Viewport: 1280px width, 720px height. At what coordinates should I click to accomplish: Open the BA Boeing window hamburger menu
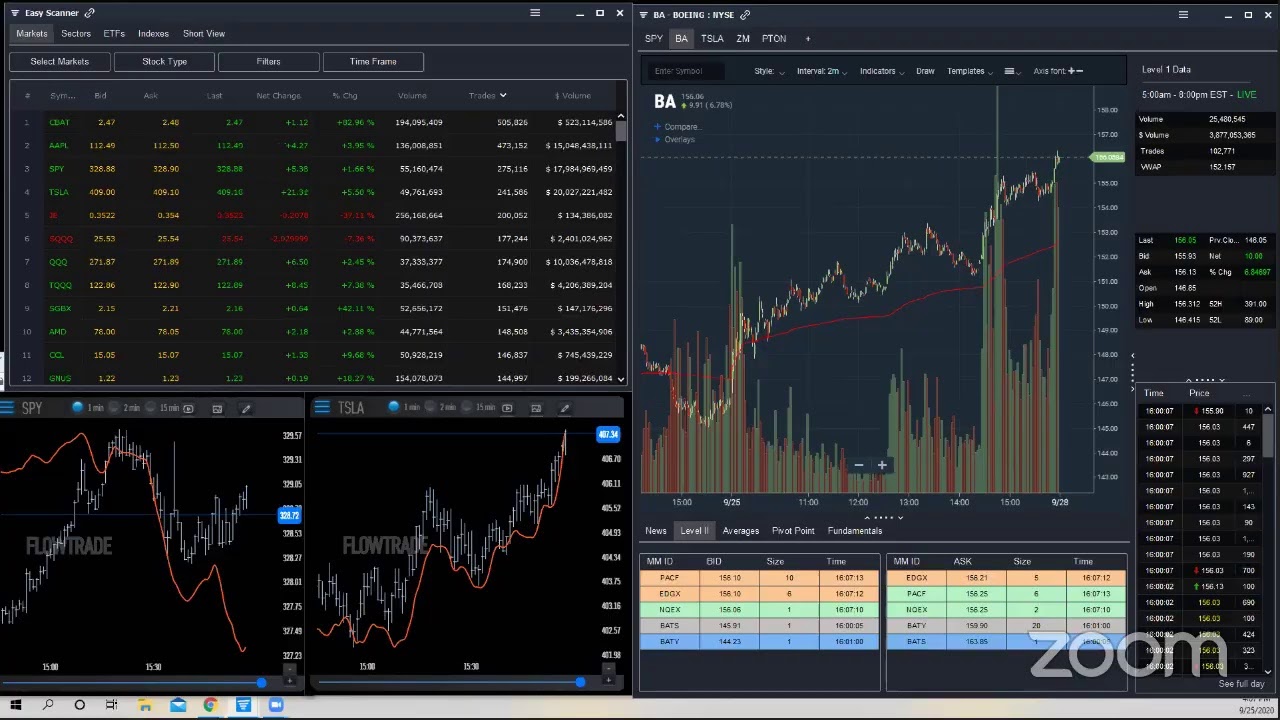coord(1183,15)
